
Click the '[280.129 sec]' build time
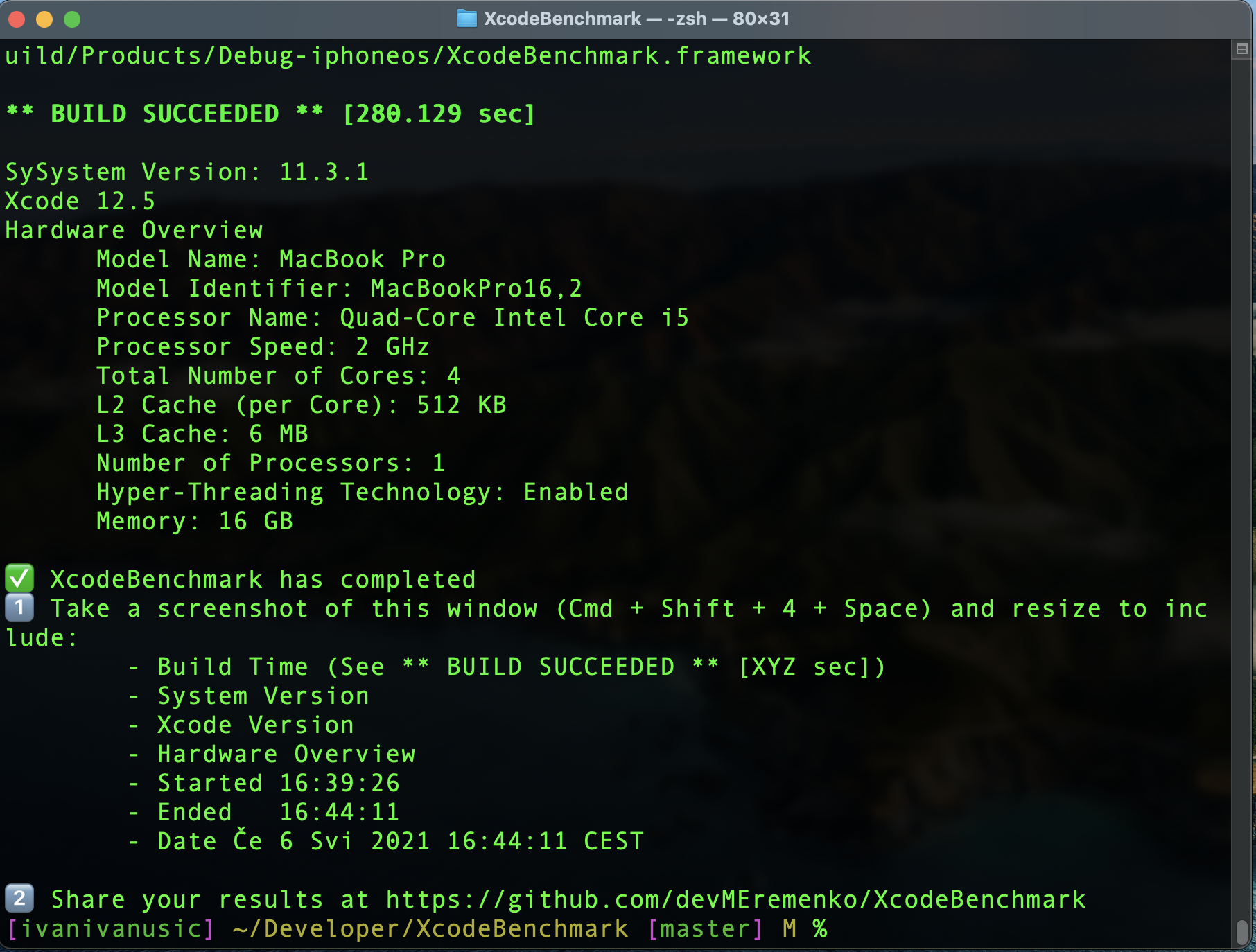pos(439,114)
